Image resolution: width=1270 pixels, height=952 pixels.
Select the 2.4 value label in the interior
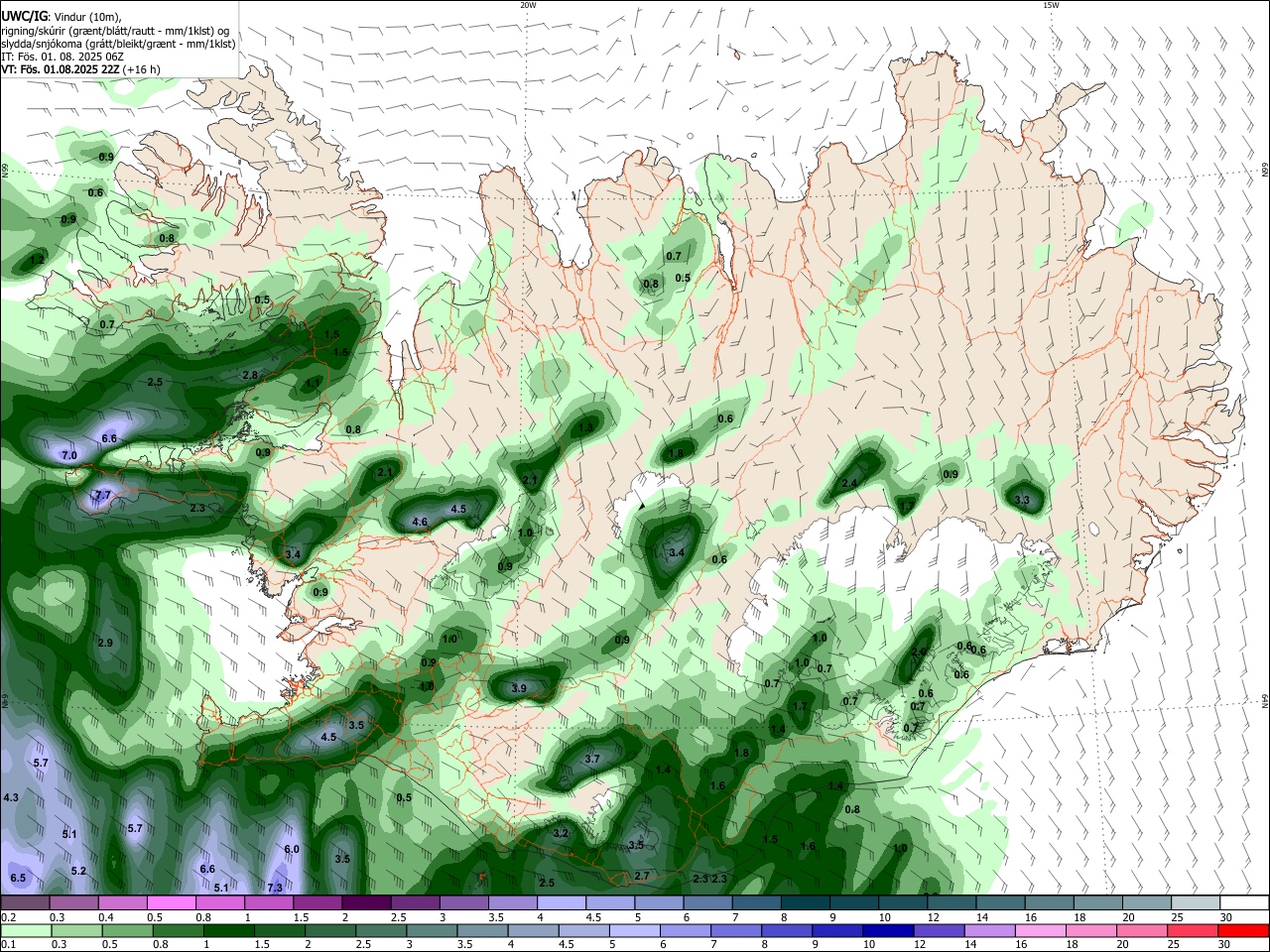(x=849, y=483)
